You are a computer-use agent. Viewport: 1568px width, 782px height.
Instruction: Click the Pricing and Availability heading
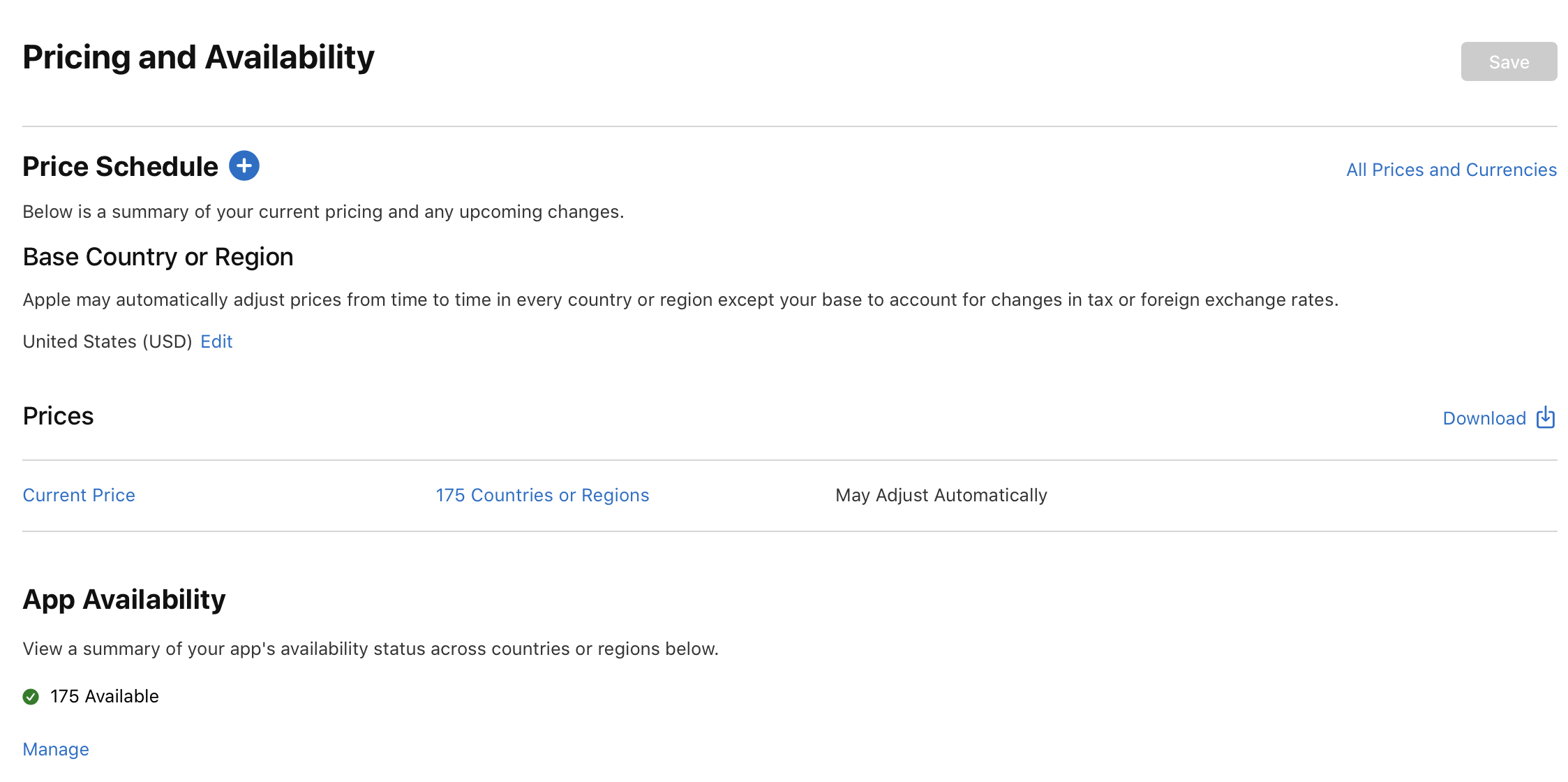tap(198, 57)
